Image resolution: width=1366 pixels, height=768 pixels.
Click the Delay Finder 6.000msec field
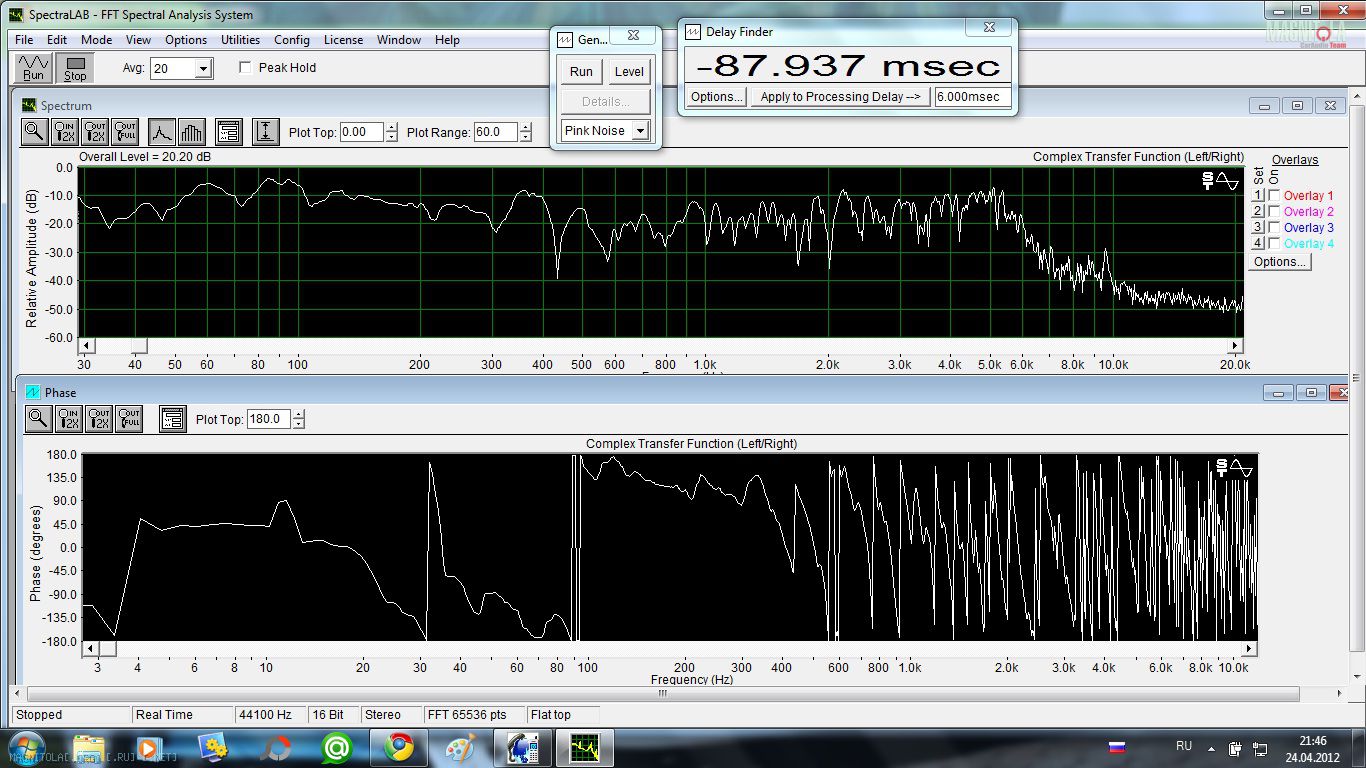pos(972,97)
